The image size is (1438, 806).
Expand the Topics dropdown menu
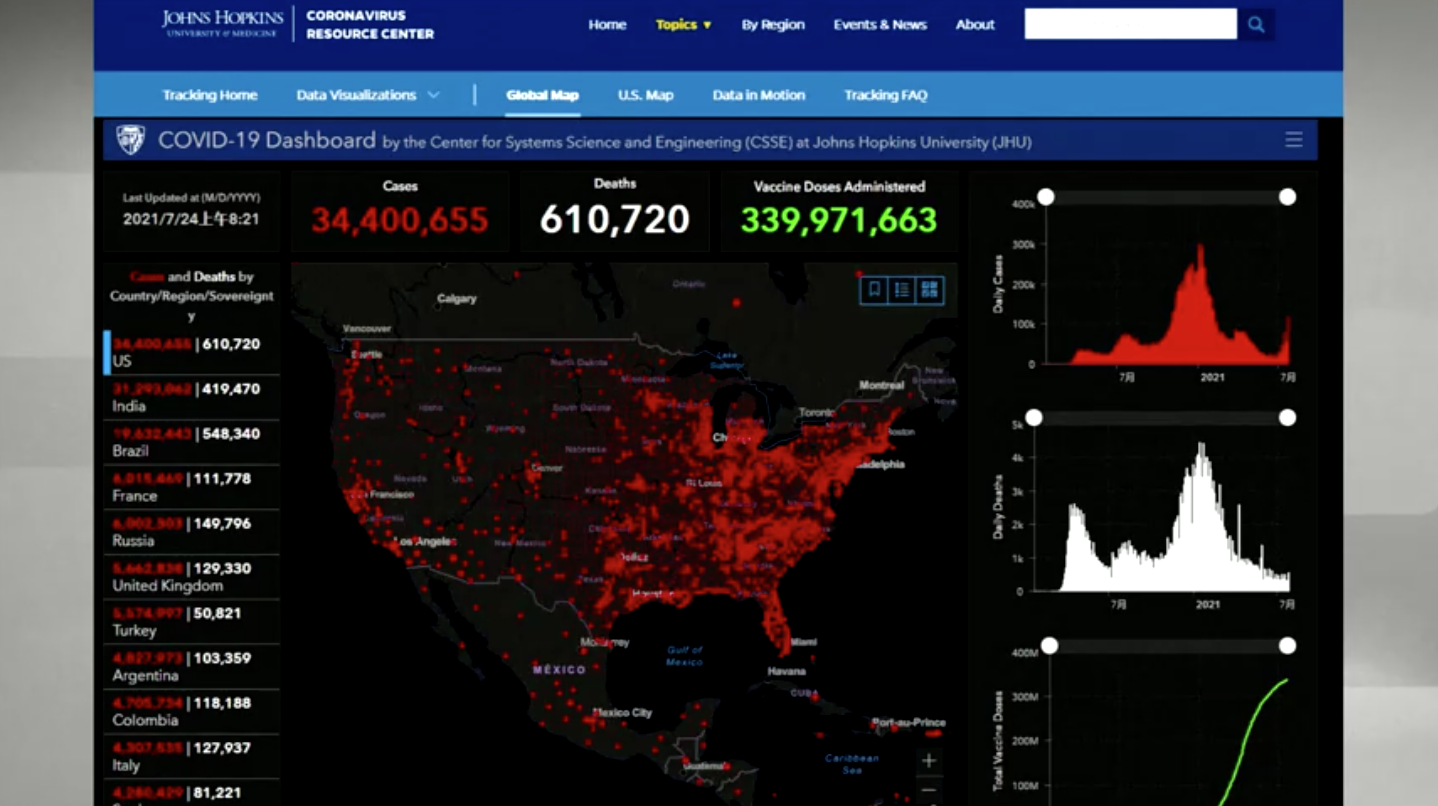pyautogui.click(x=684, y=25)
